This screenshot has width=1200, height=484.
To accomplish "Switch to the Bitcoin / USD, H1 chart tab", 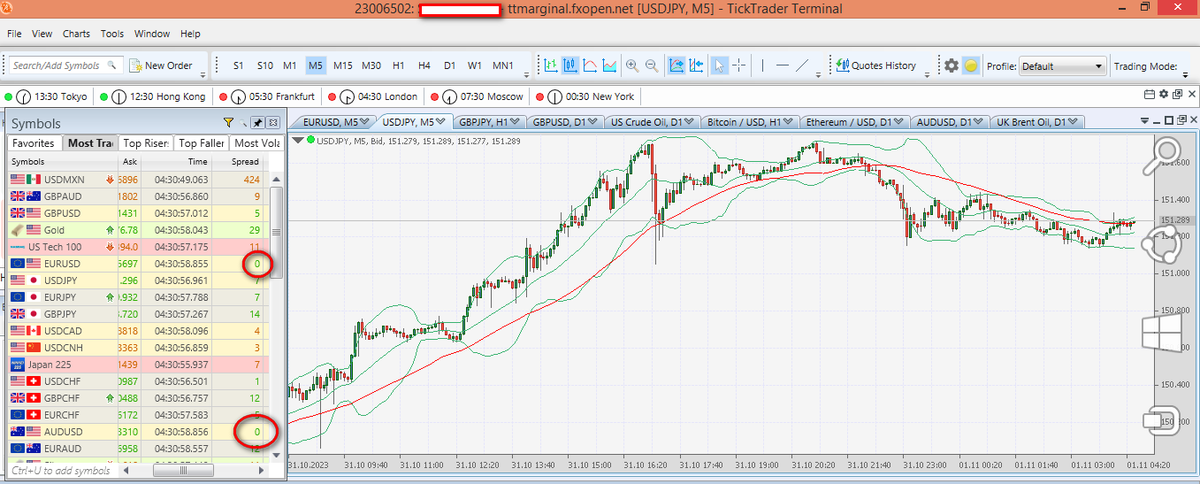I will (750, 122).
